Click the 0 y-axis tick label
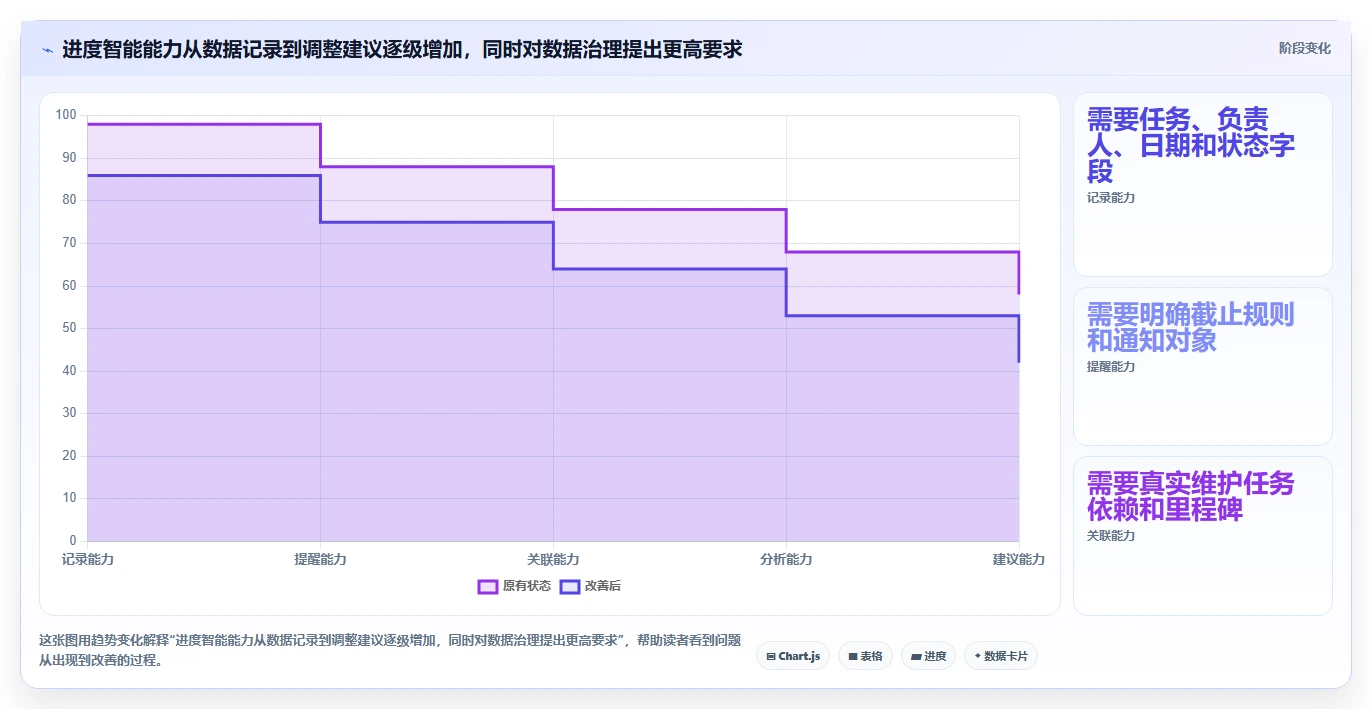This screenshot has height=709, width=1372. [x=73, y=541]
